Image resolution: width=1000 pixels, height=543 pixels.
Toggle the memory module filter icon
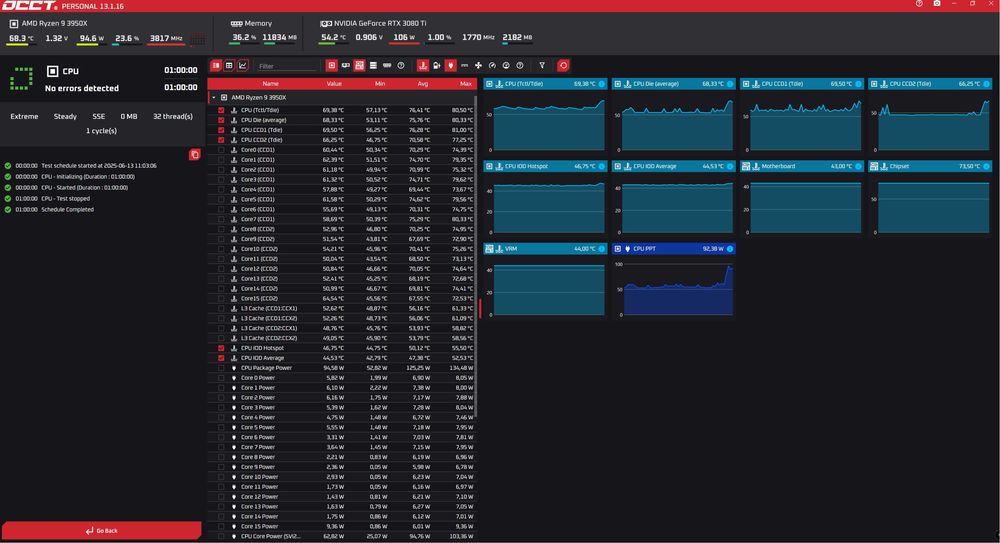coord(387,66)
